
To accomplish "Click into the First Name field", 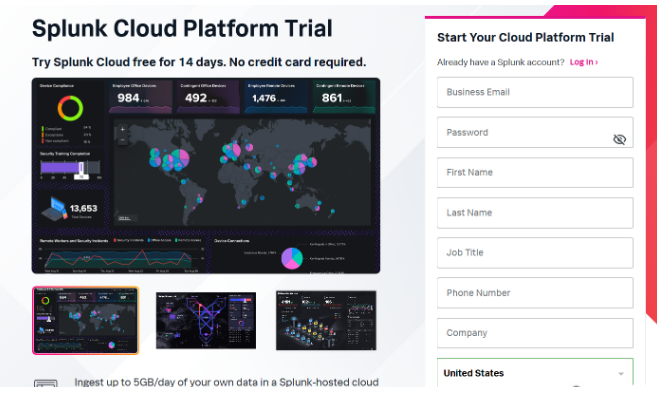I will tap(535, 173).
